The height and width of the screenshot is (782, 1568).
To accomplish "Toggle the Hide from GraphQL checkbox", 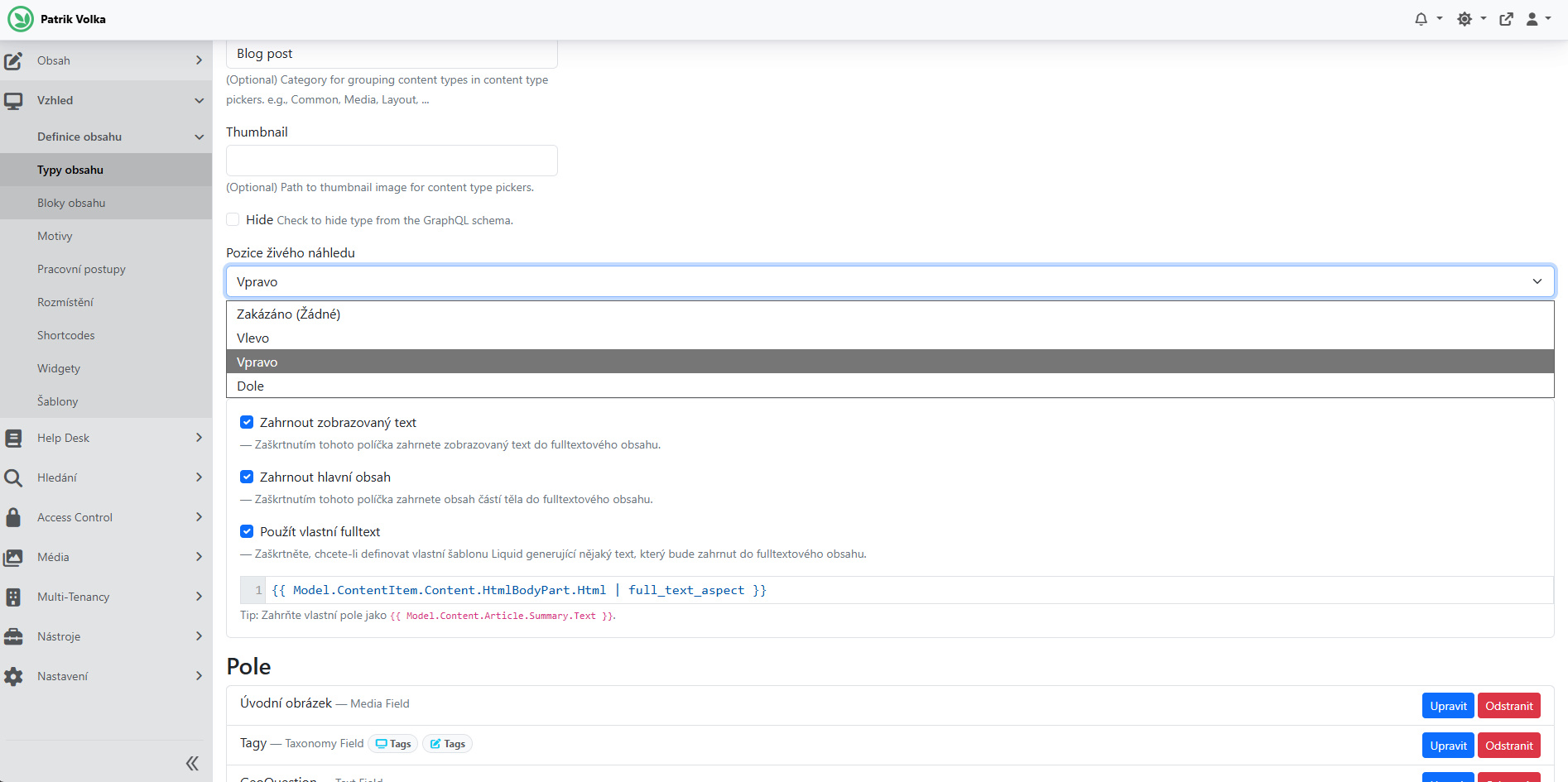I will (x=233, y=219).
